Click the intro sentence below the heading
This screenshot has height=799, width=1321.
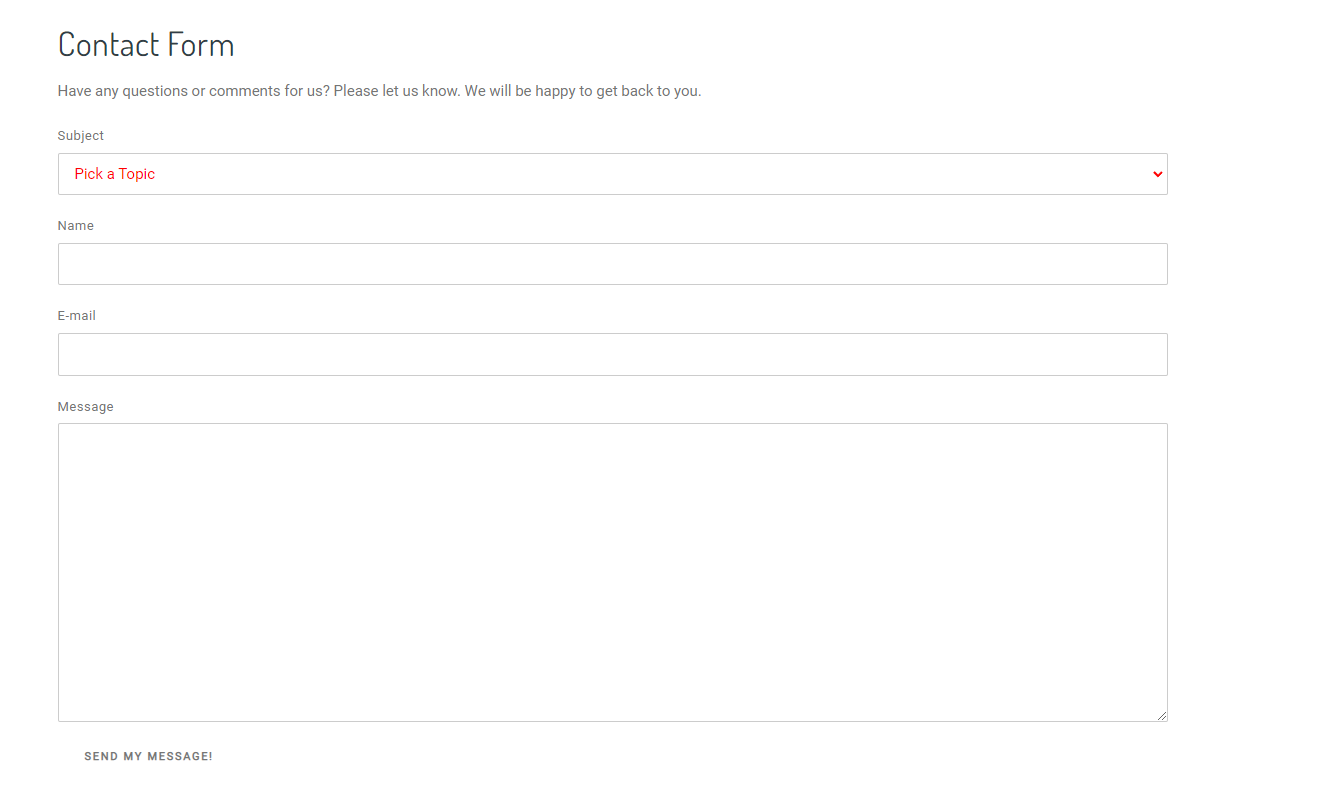(x=379, y=91)
